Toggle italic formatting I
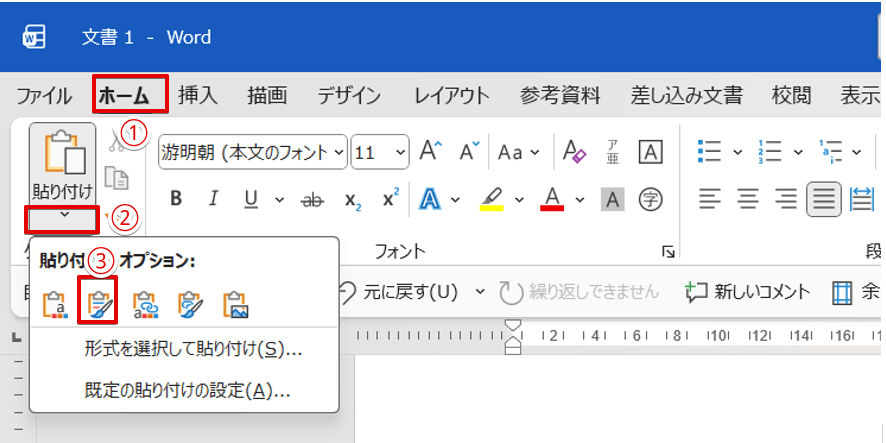The width and height of the screenshot is (886, 443). tap(213, 199)
